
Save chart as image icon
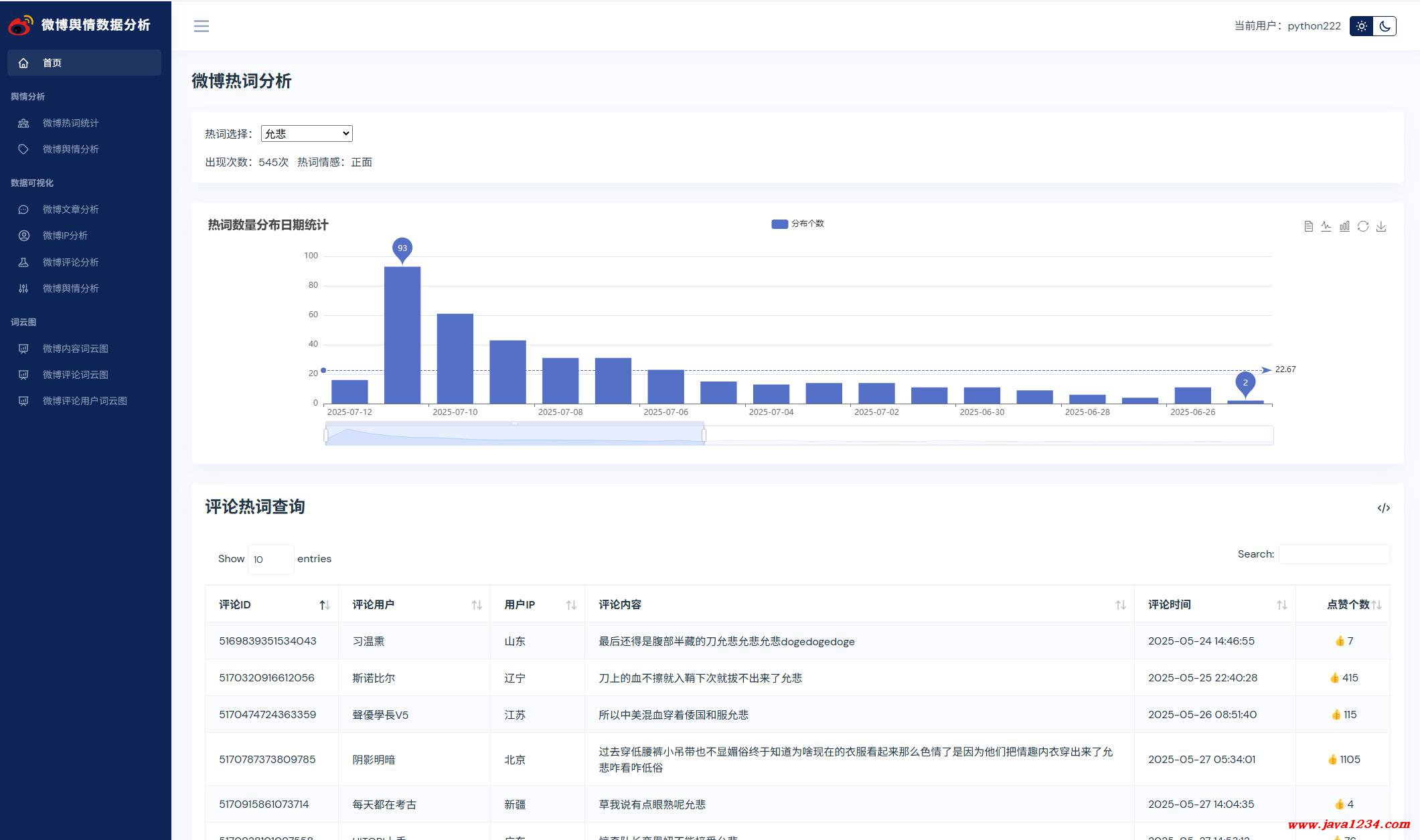click(1381, 226)
